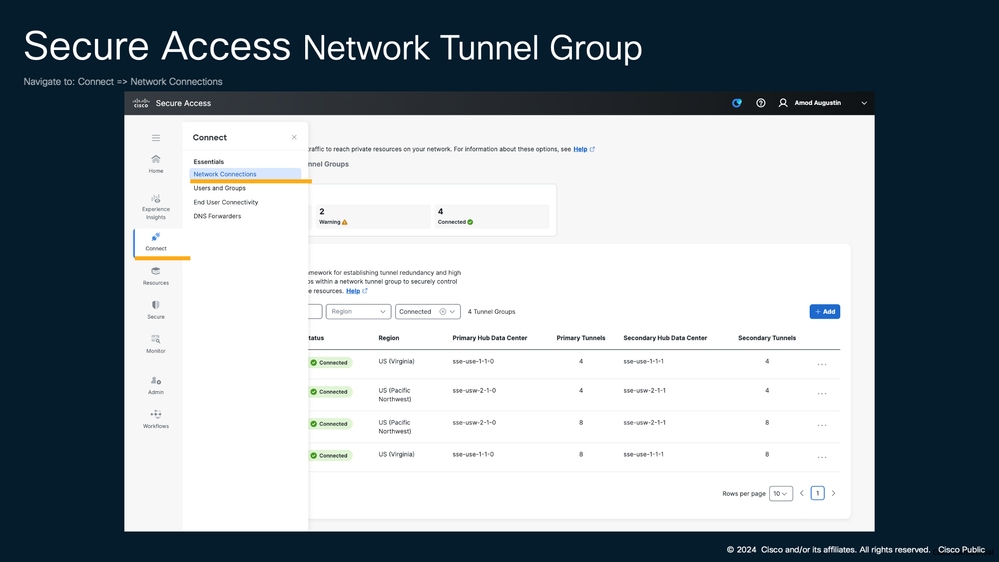The image size is (999, 562).
Task: Open the Secure shield section
Action: (x=155, y=310)
